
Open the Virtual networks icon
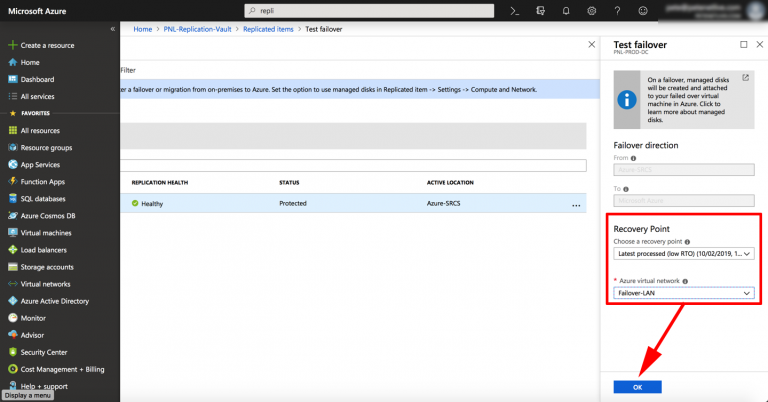[13, 284]
